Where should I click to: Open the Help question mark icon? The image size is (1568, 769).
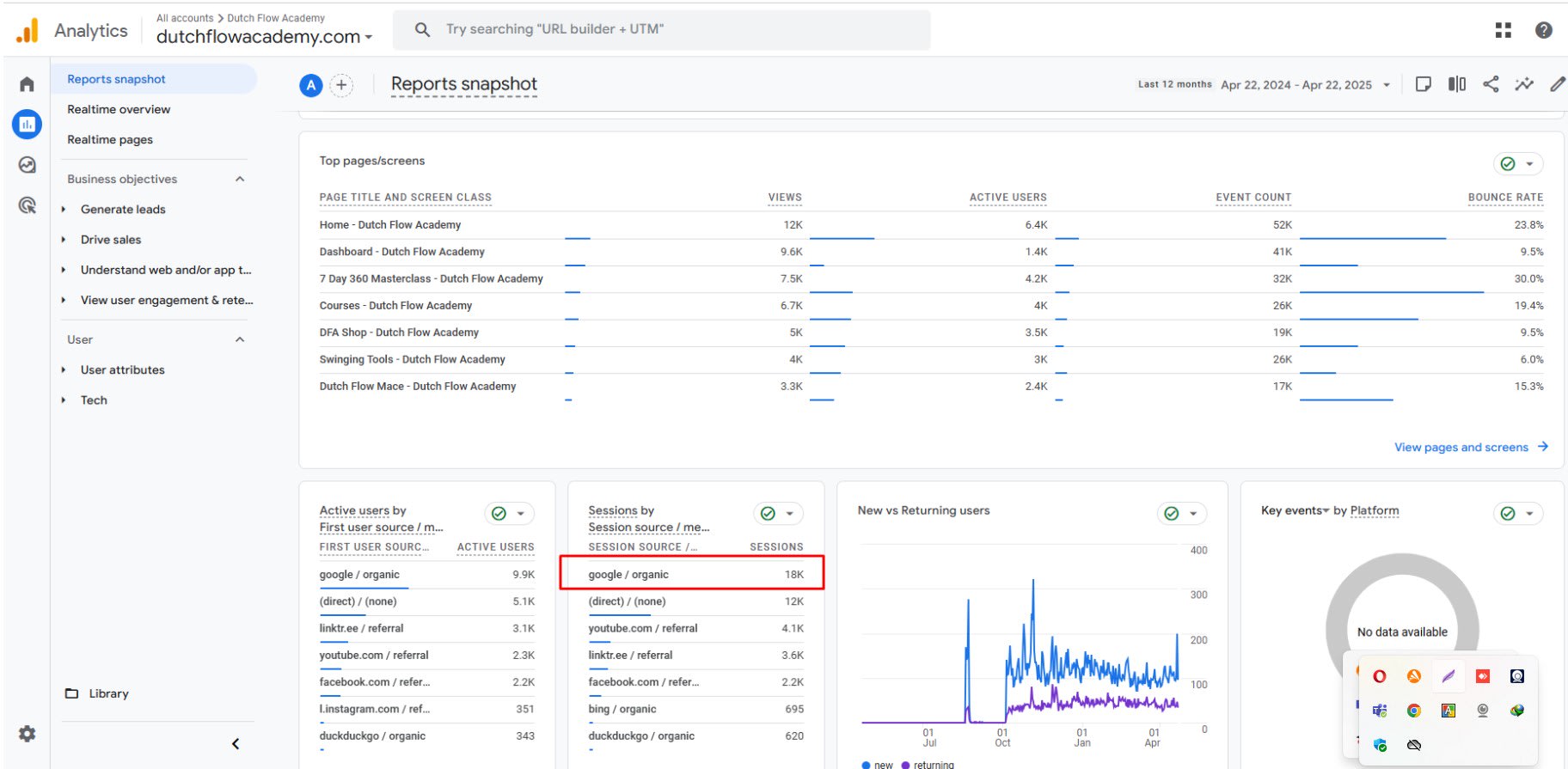coord(1543,30)
